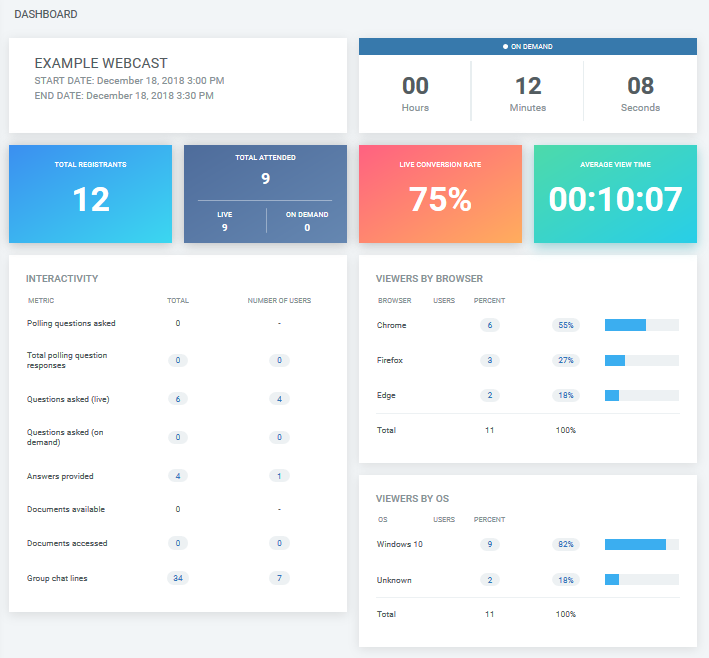Click VIEWERS BY OS heading
The height and width of the screenshot is (658, 709).
412,499
